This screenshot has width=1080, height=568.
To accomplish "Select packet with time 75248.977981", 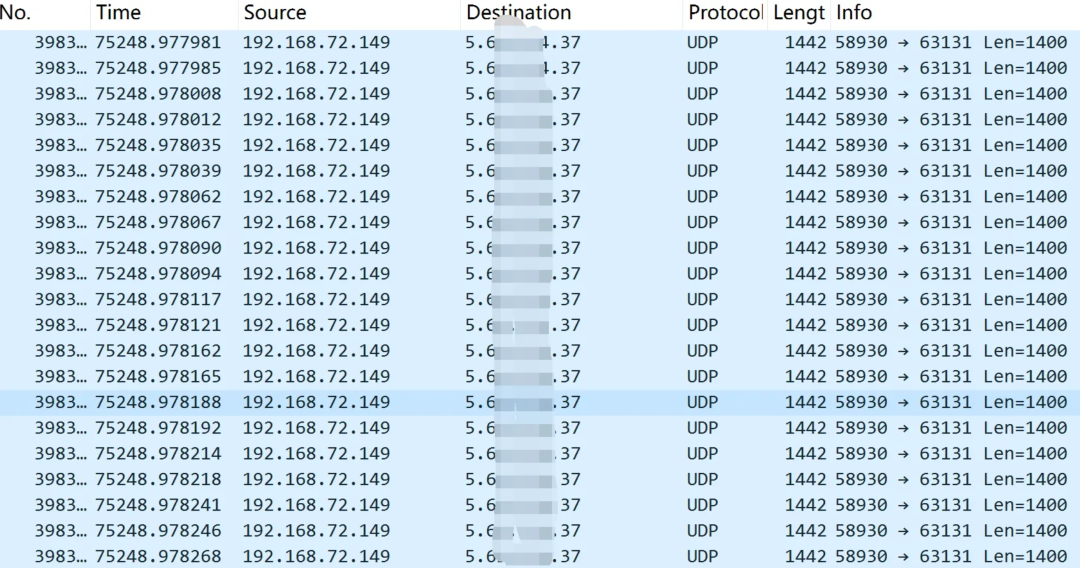I will 158,42.
